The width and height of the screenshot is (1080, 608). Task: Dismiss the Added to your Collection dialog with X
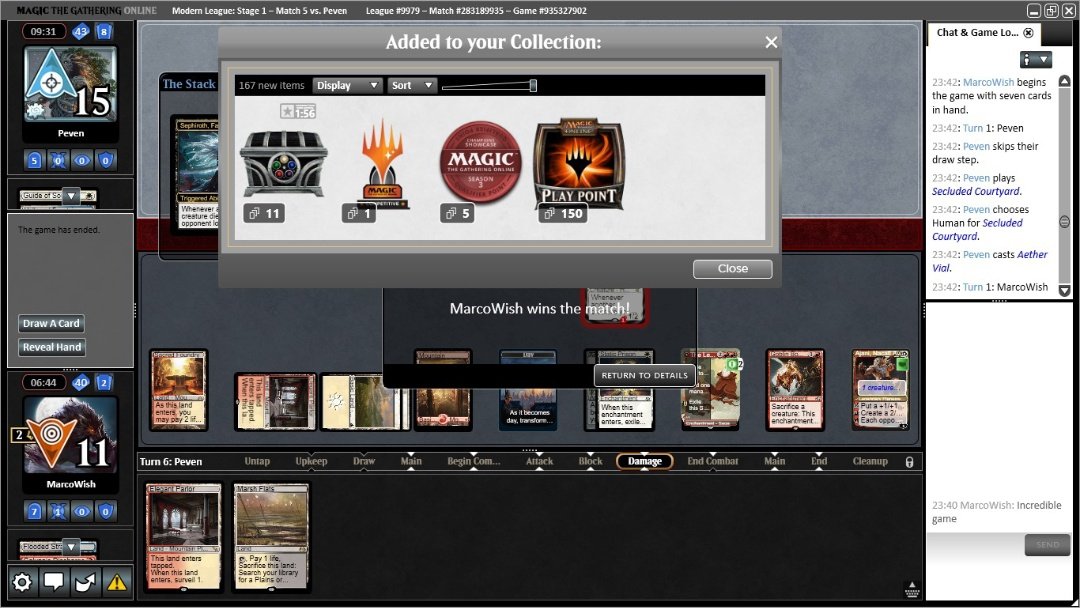pyautogui.click(x=771, y=42)
